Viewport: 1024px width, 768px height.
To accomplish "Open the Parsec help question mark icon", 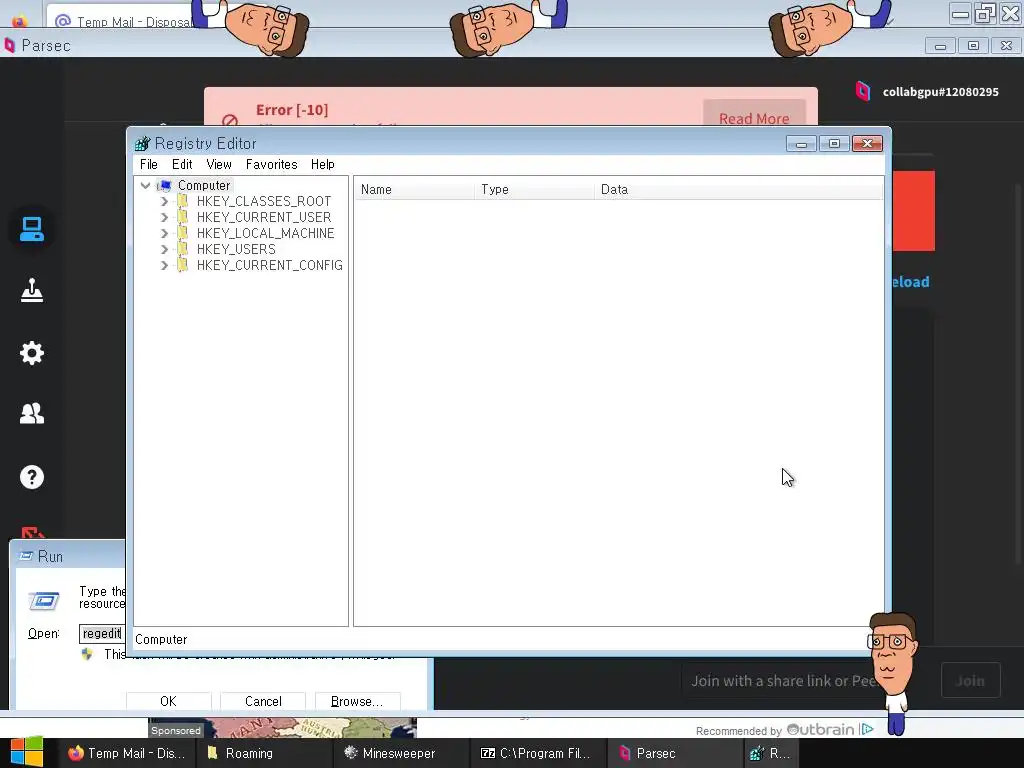I will coord(31,477).
